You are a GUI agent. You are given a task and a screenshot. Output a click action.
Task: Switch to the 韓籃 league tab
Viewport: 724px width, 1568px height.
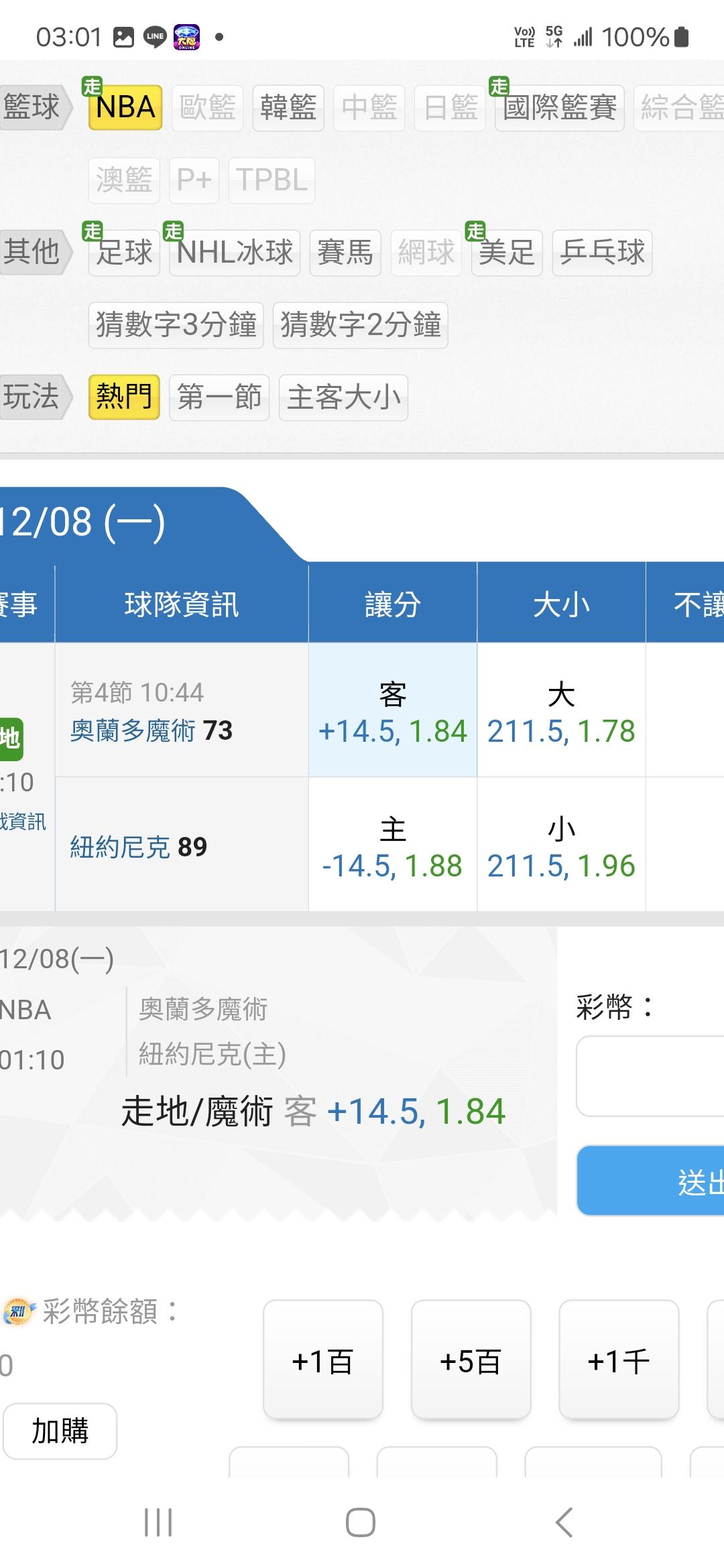point(288,107)
